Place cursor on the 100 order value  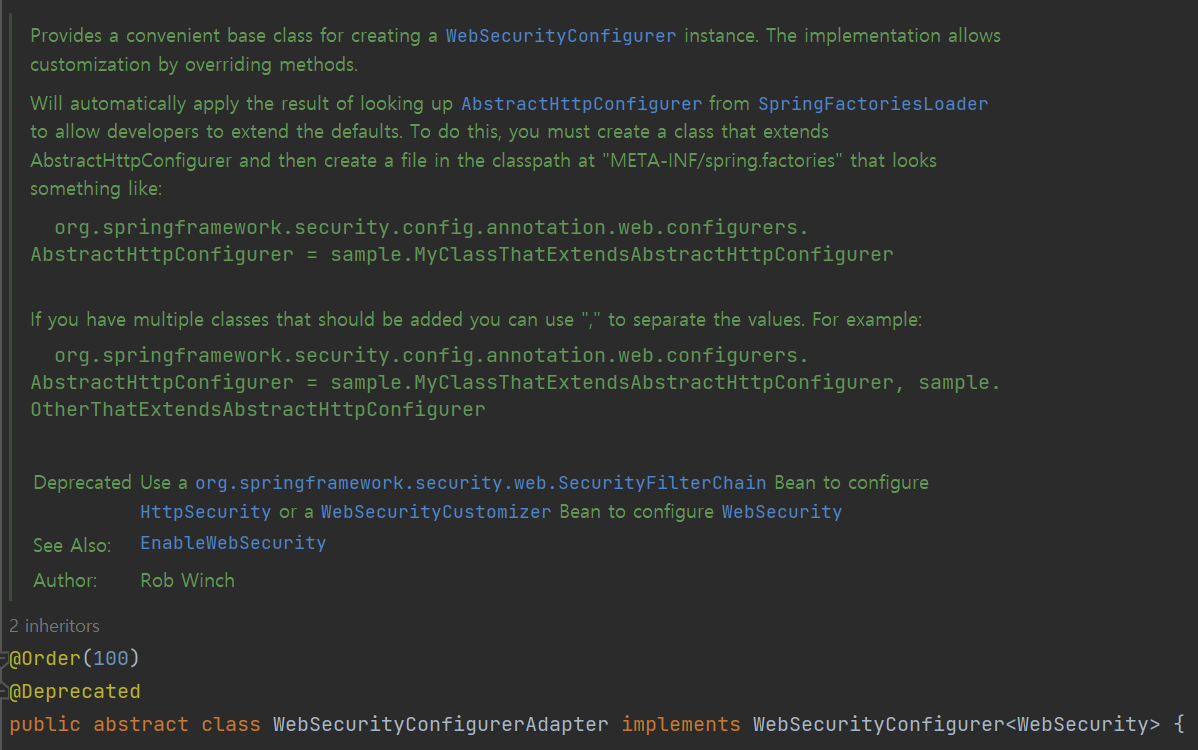pos(109,658)
